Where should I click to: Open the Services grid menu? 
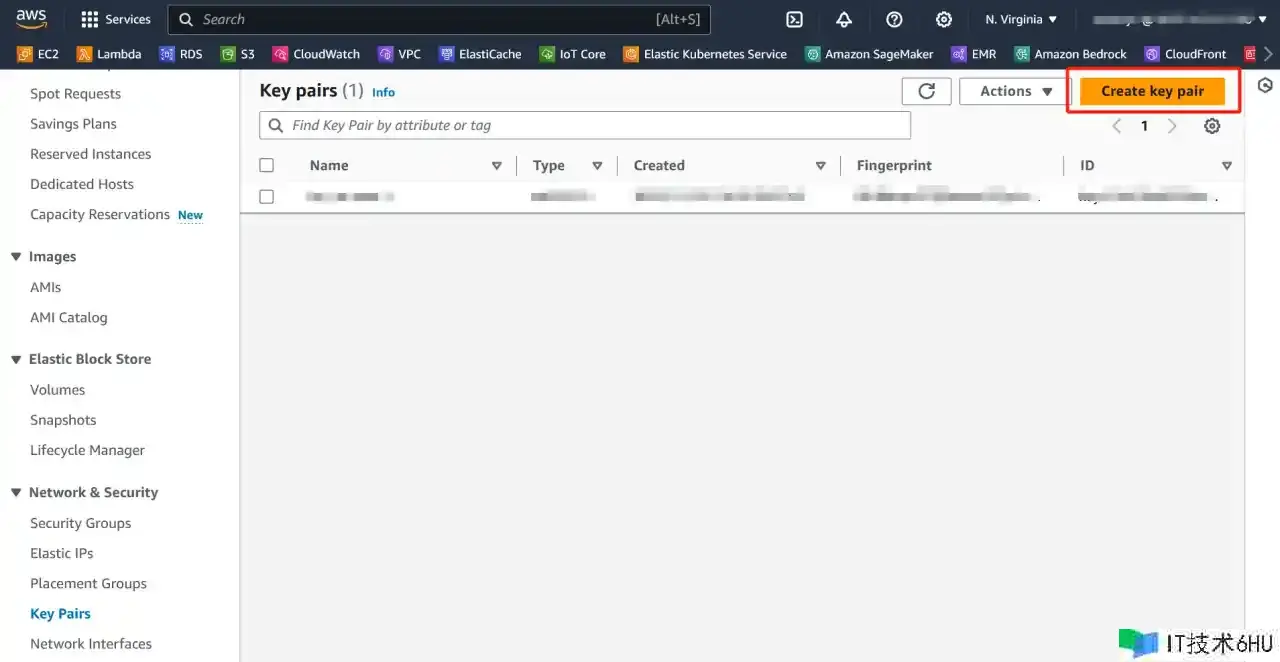click(x=115, y=20)
